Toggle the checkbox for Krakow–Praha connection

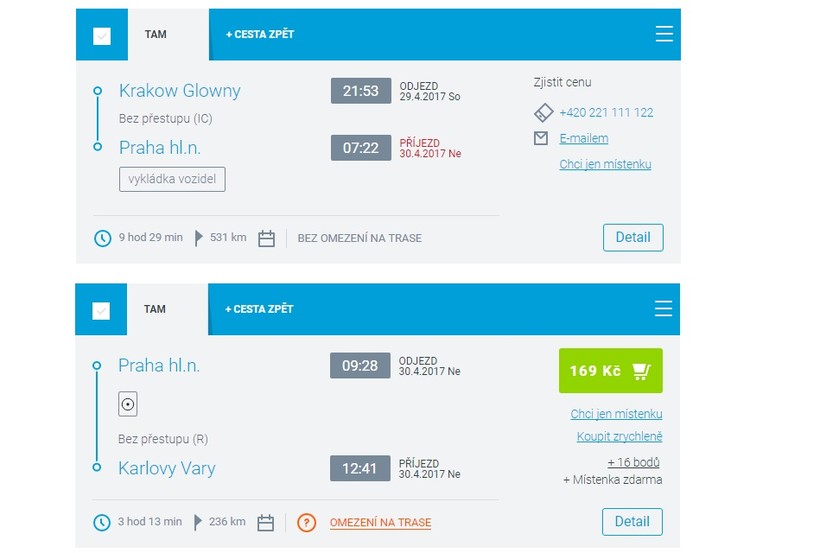click(102, 36)
